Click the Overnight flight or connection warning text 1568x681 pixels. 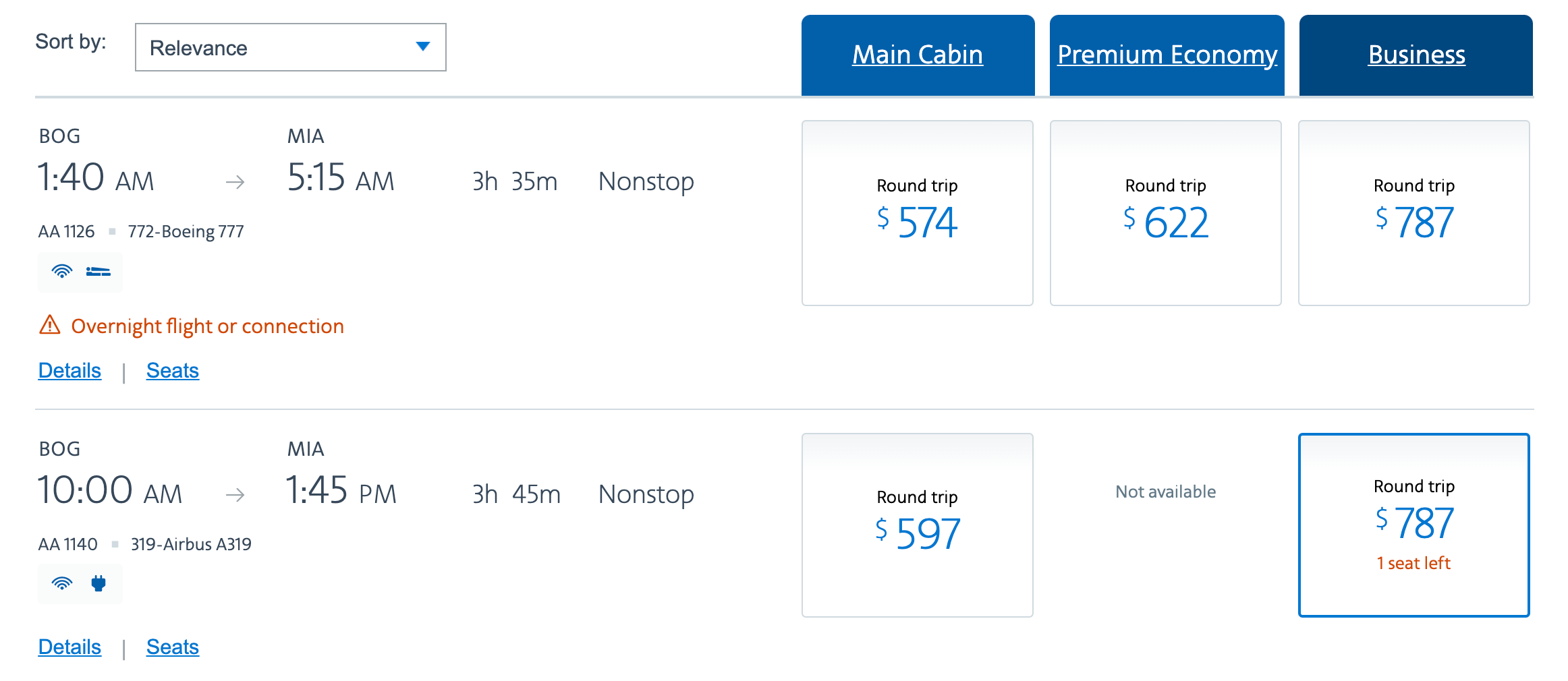pos(208,326)
